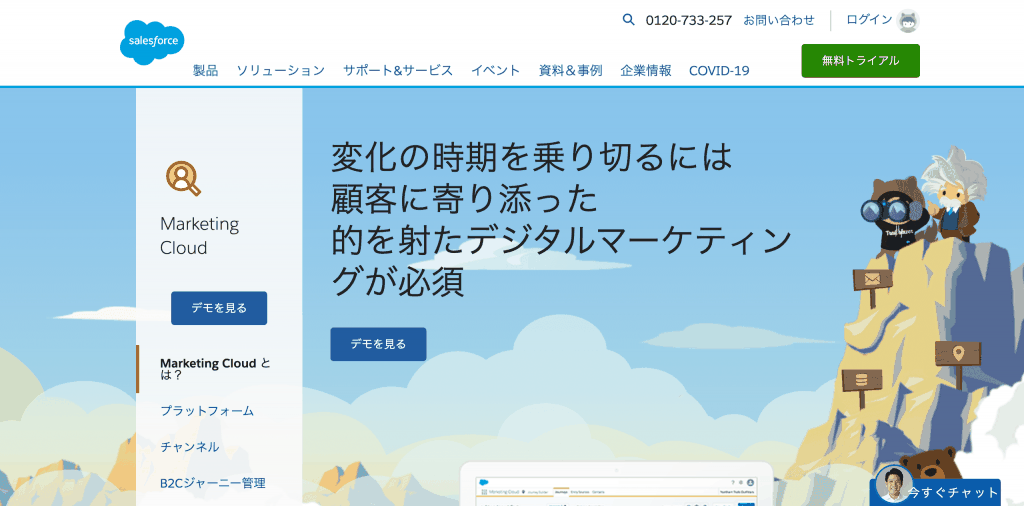Click the Astro avatar next to ログイン
This screenshot has width=1024, height=506.
(908, 21)
